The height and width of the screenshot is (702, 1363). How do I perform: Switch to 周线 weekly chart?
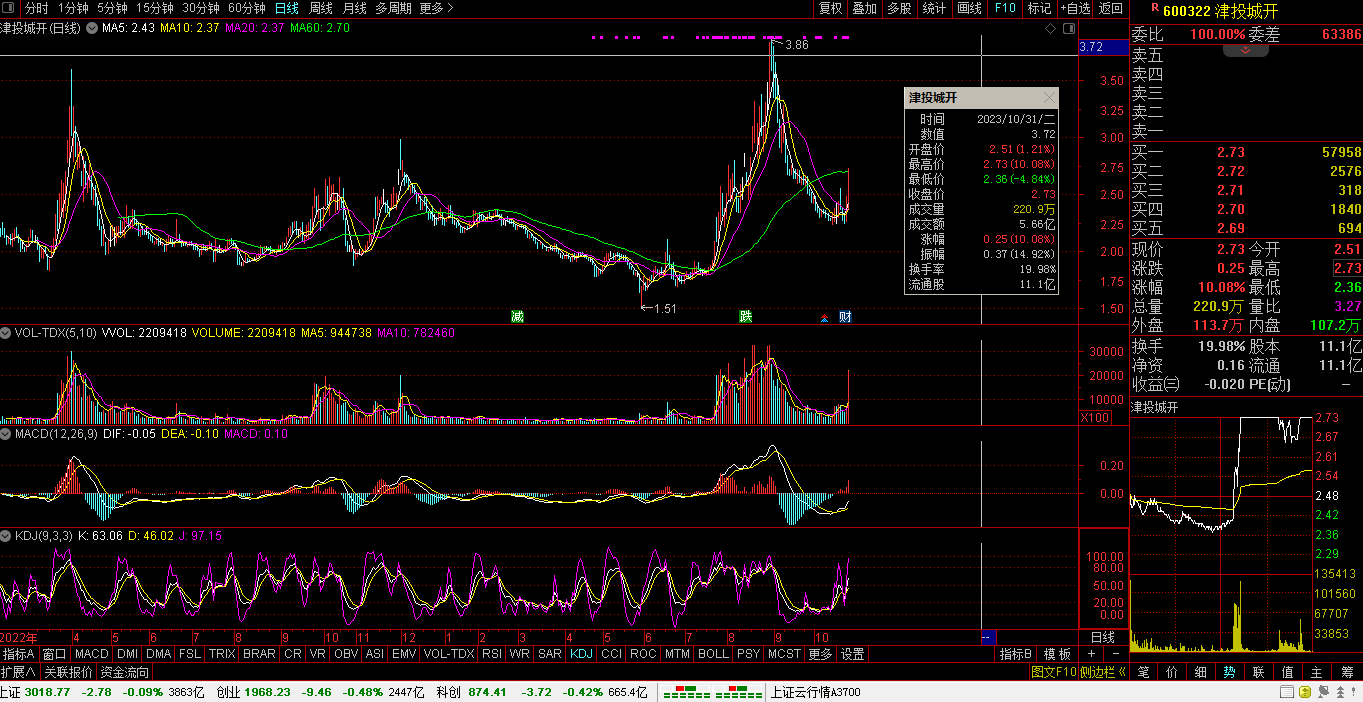pos(321,8)
